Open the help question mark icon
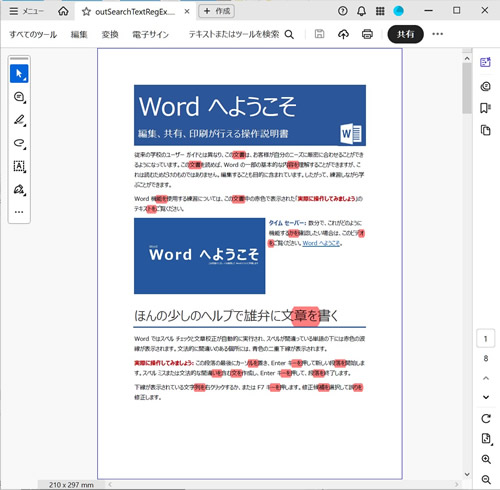This screenshot has width=500, height=490. click(343, 11)
